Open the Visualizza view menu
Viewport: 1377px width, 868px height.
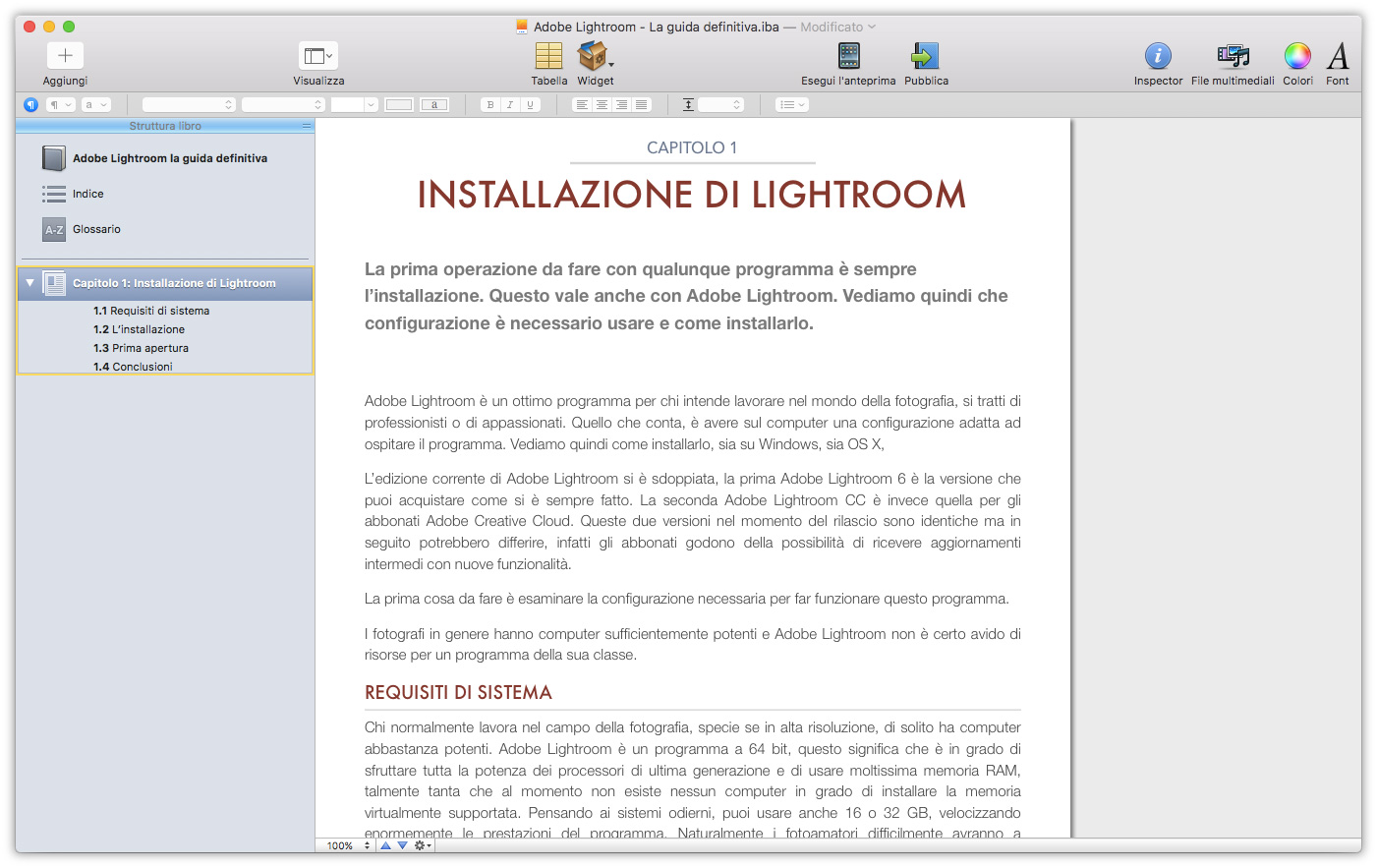[x=318, y=56]
